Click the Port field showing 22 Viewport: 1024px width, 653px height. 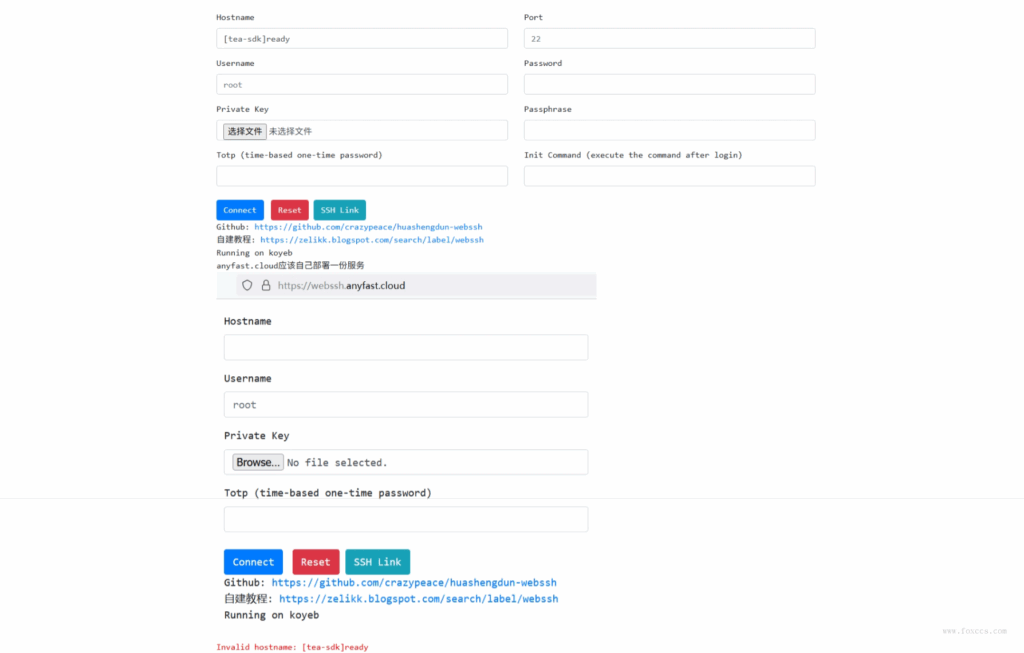pos(669,39)
